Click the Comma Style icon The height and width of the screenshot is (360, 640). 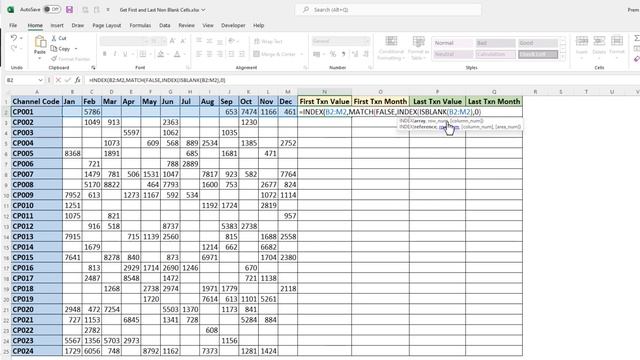344,54
